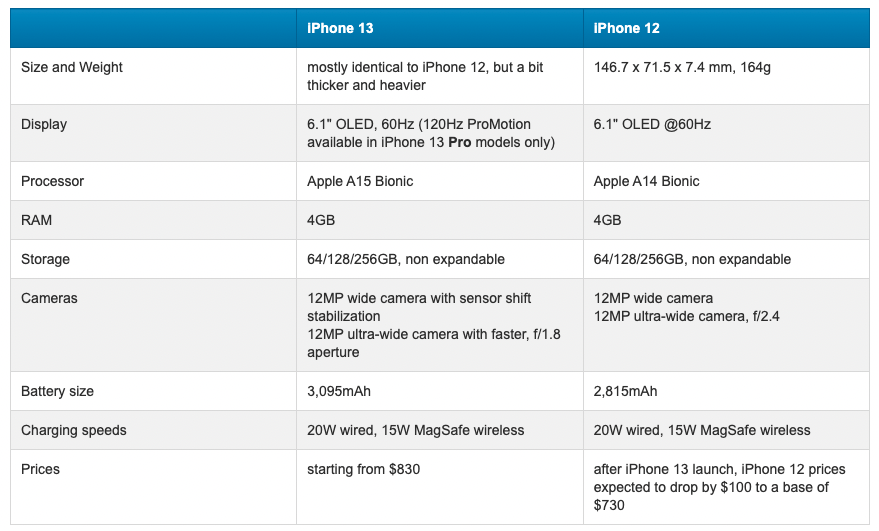Select the 2,815mAh battery value
Image resolution: width=879 pixels, height=531 pixels.
[x=625, y=391]
